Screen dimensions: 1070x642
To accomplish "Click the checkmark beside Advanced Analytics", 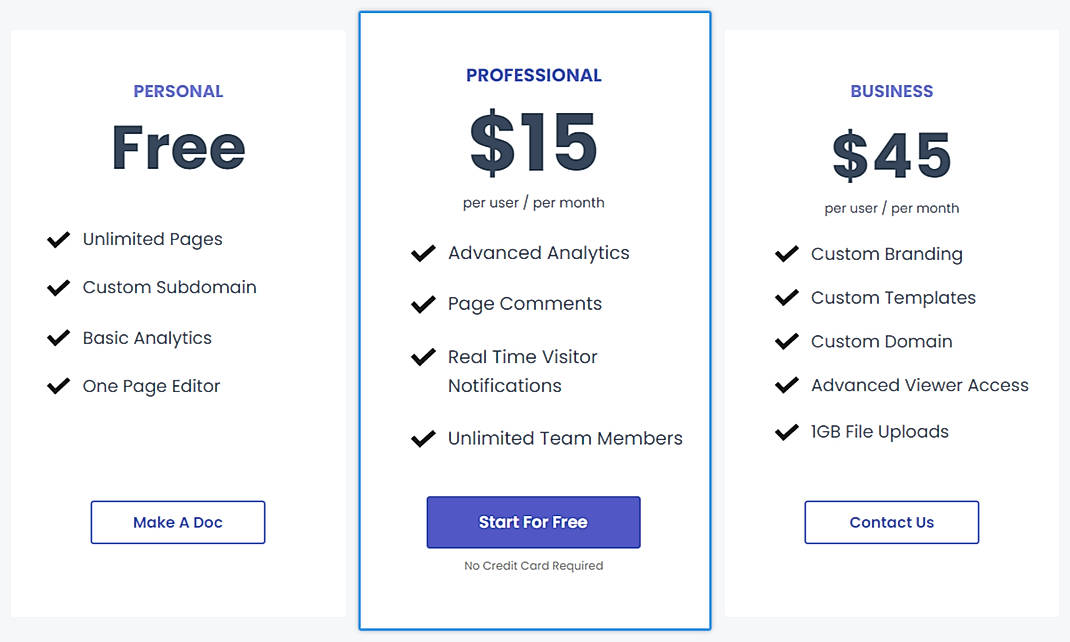I will (423, 253).
